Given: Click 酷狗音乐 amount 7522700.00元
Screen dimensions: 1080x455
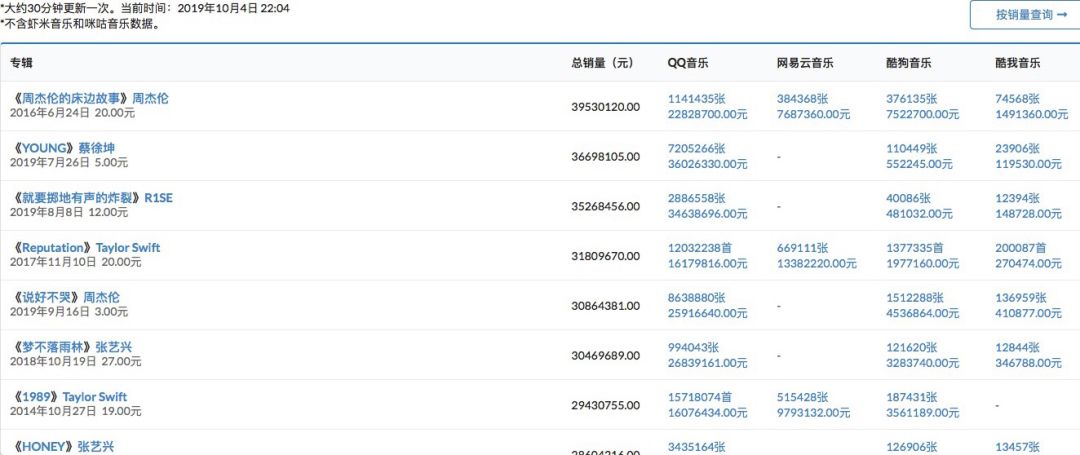Looking at the screenshot, I should point(922,114).
